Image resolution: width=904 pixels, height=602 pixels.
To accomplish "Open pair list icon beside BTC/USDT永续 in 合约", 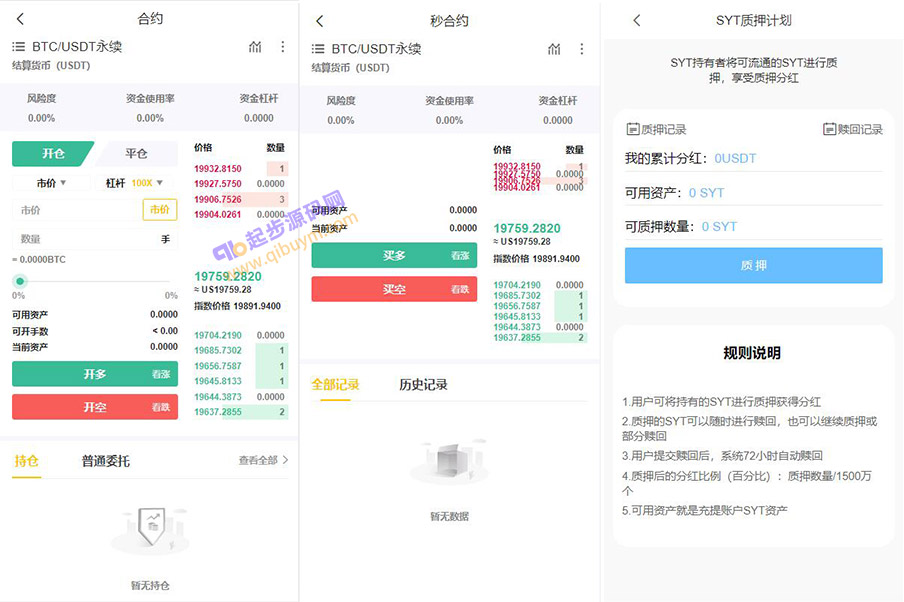I will pos(18,47).
